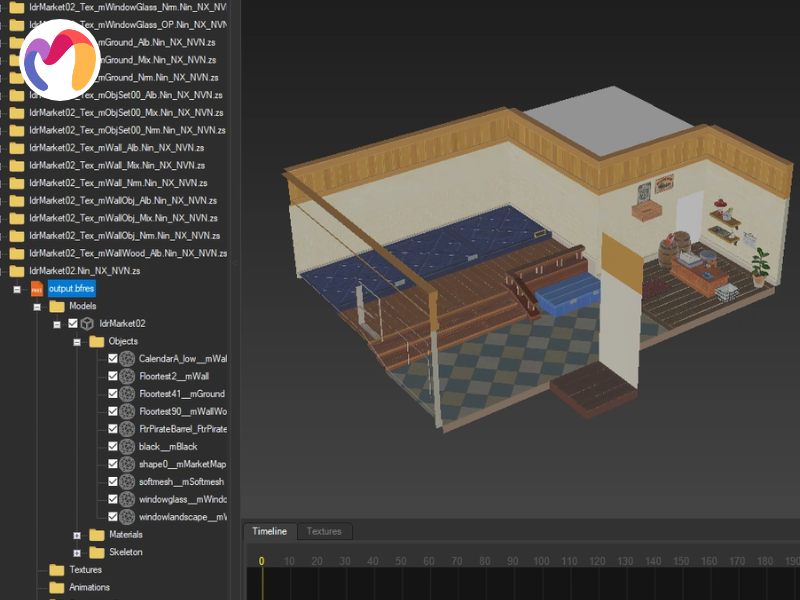Click the Skeleton folder icon
The height and width of the screenshot is (600, 800).
click(97, 552)
